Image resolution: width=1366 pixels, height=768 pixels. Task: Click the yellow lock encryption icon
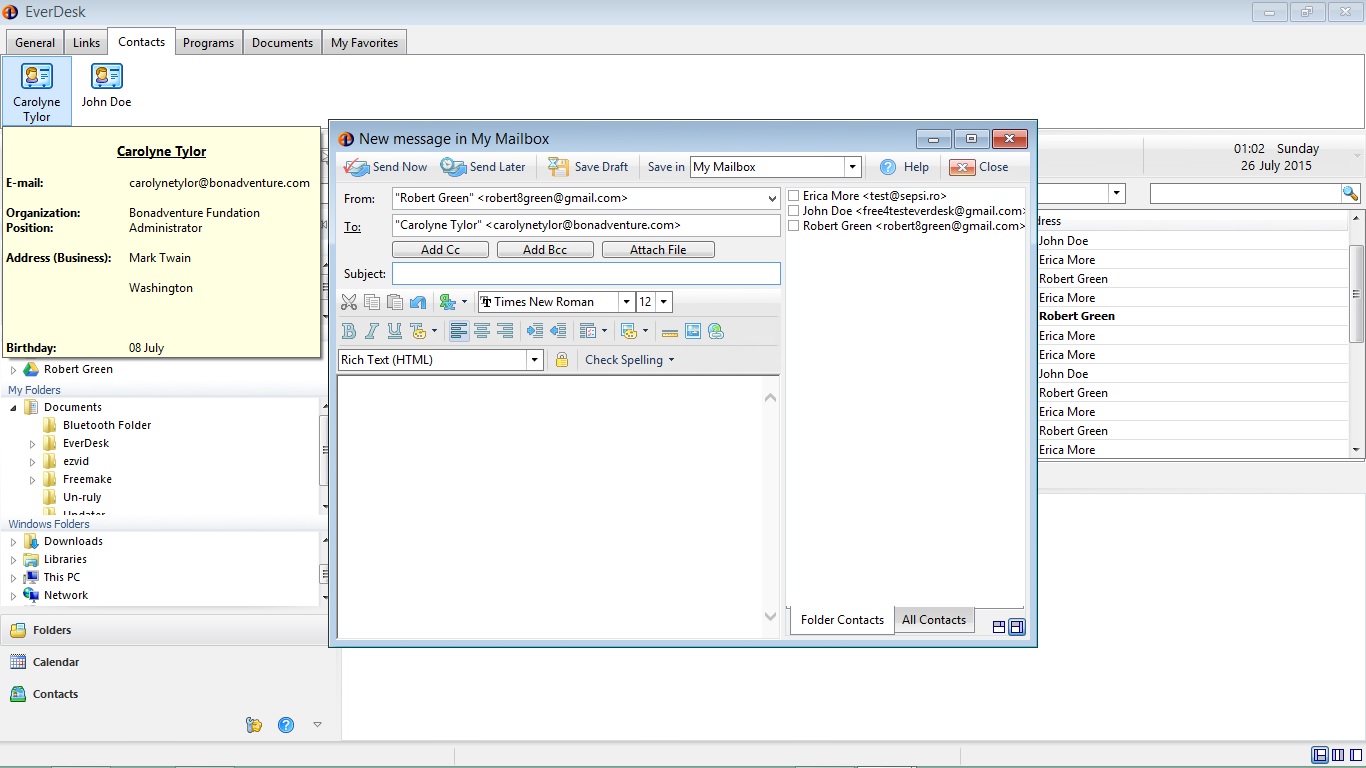(x=561, y=359)
